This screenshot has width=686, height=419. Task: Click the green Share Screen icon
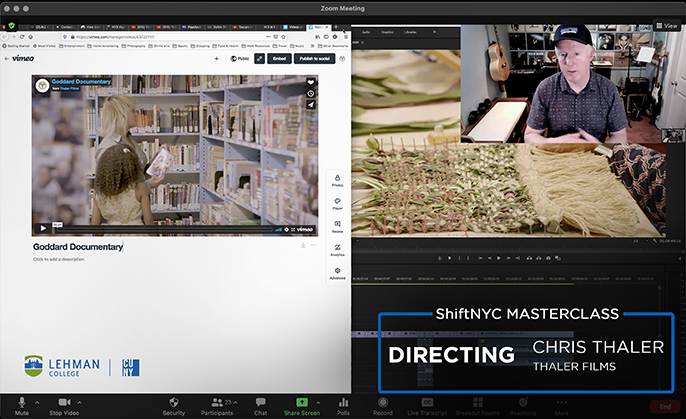[302, 402]
